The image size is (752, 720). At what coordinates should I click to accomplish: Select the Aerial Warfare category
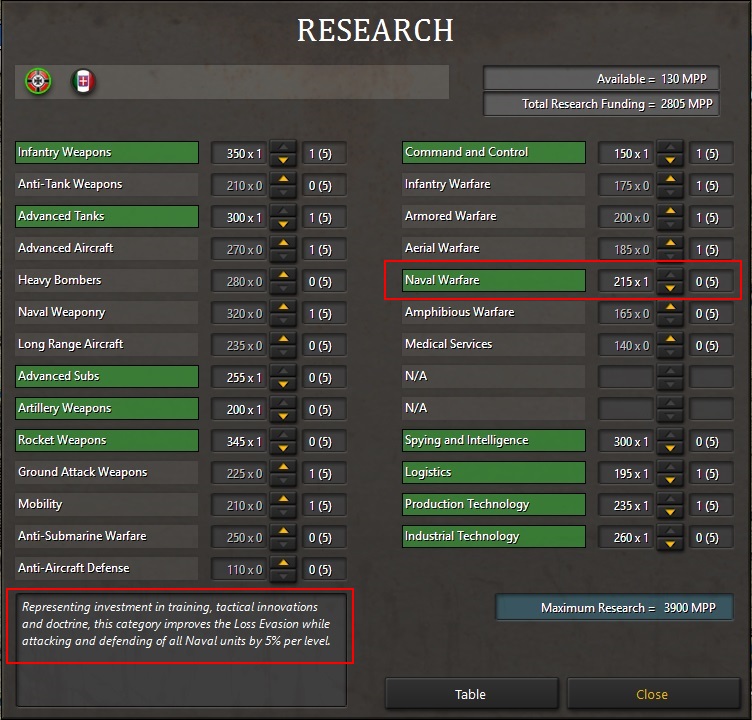pyautogui.click(x=494, y=248)
